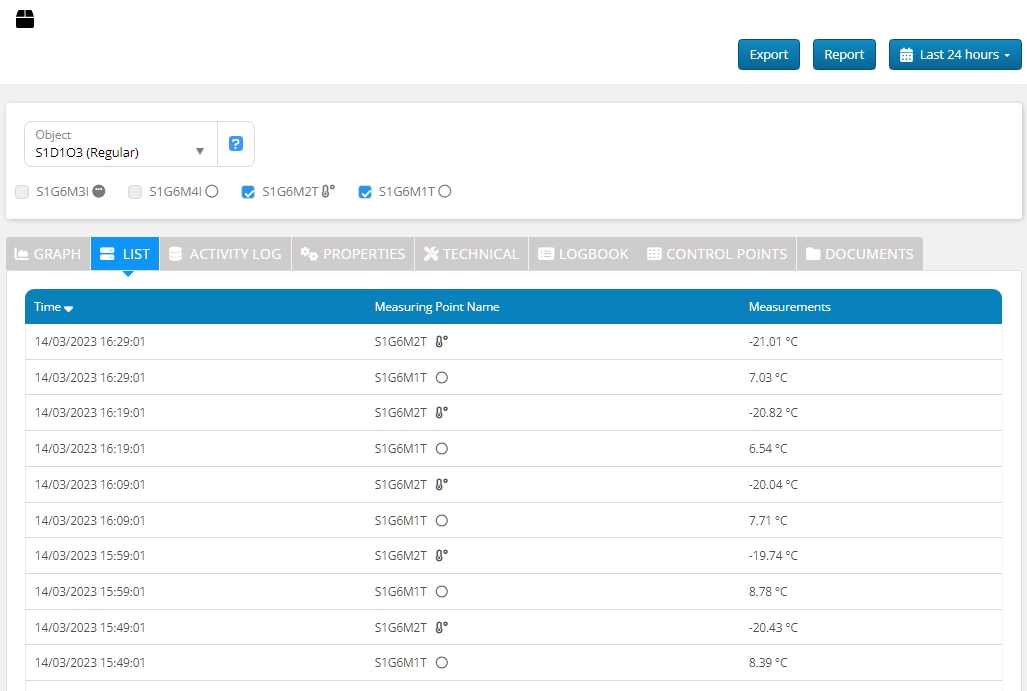Click the blue help question mark icon
Viewport: 1027px width, 691px height.
click(x=236, y=144)
